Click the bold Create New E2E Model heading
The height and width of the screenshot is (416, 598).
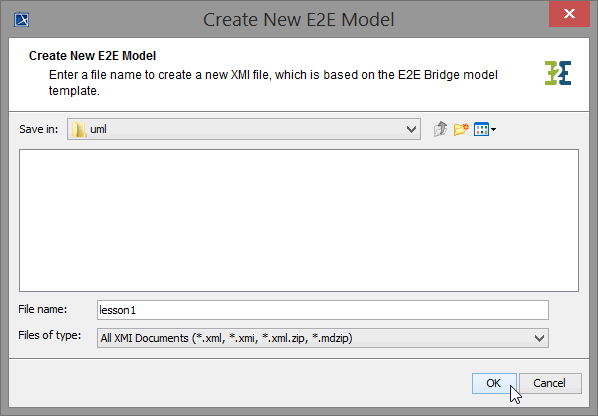coord(92,56)
